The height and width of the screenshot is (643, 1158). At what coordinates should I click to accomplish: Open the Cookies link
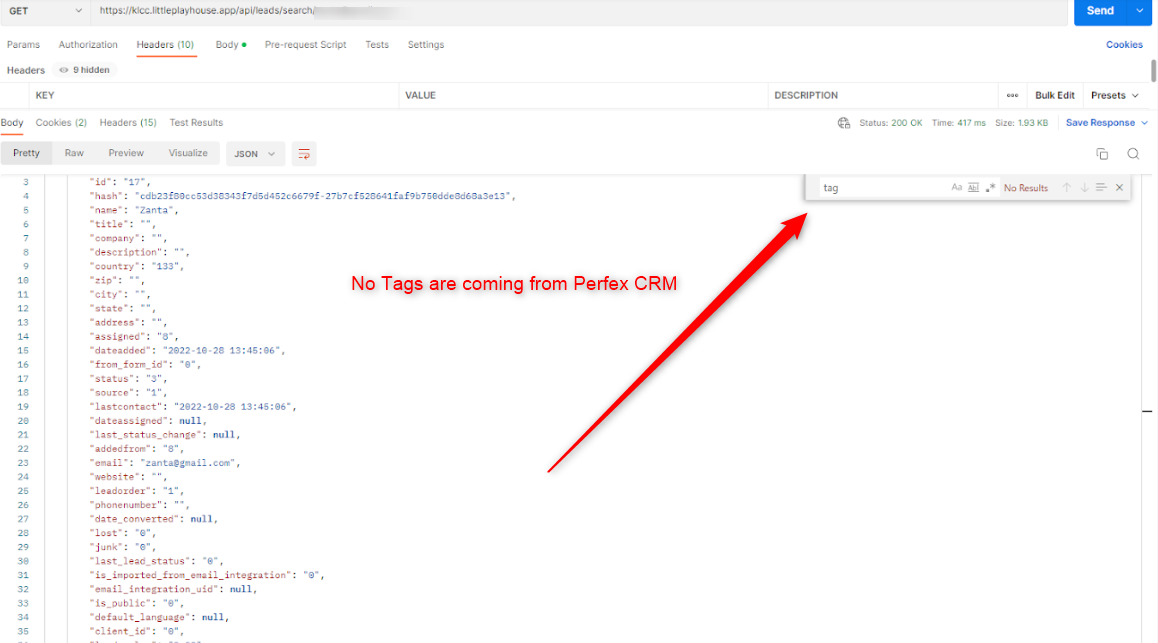coord(1124,44)
